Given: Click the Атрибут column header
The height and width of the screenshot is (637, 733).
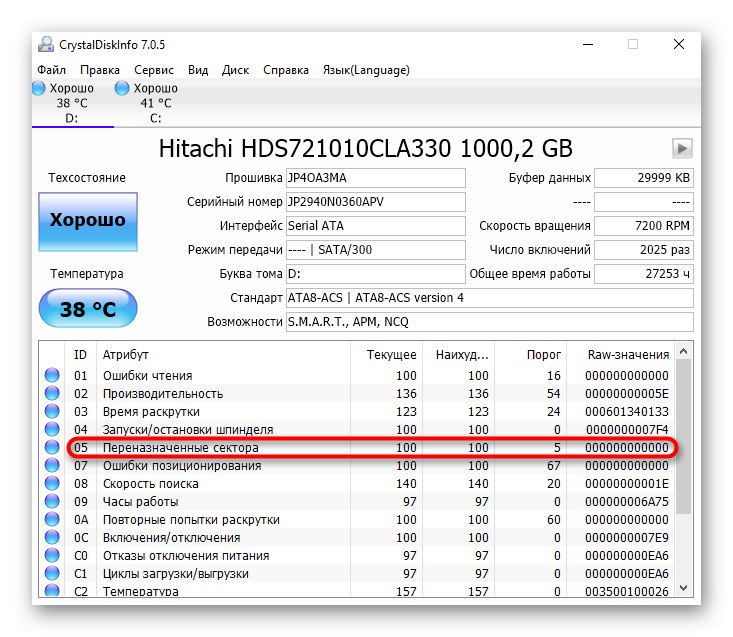Looking at the screenshot, I should click(x=126, y=355).
